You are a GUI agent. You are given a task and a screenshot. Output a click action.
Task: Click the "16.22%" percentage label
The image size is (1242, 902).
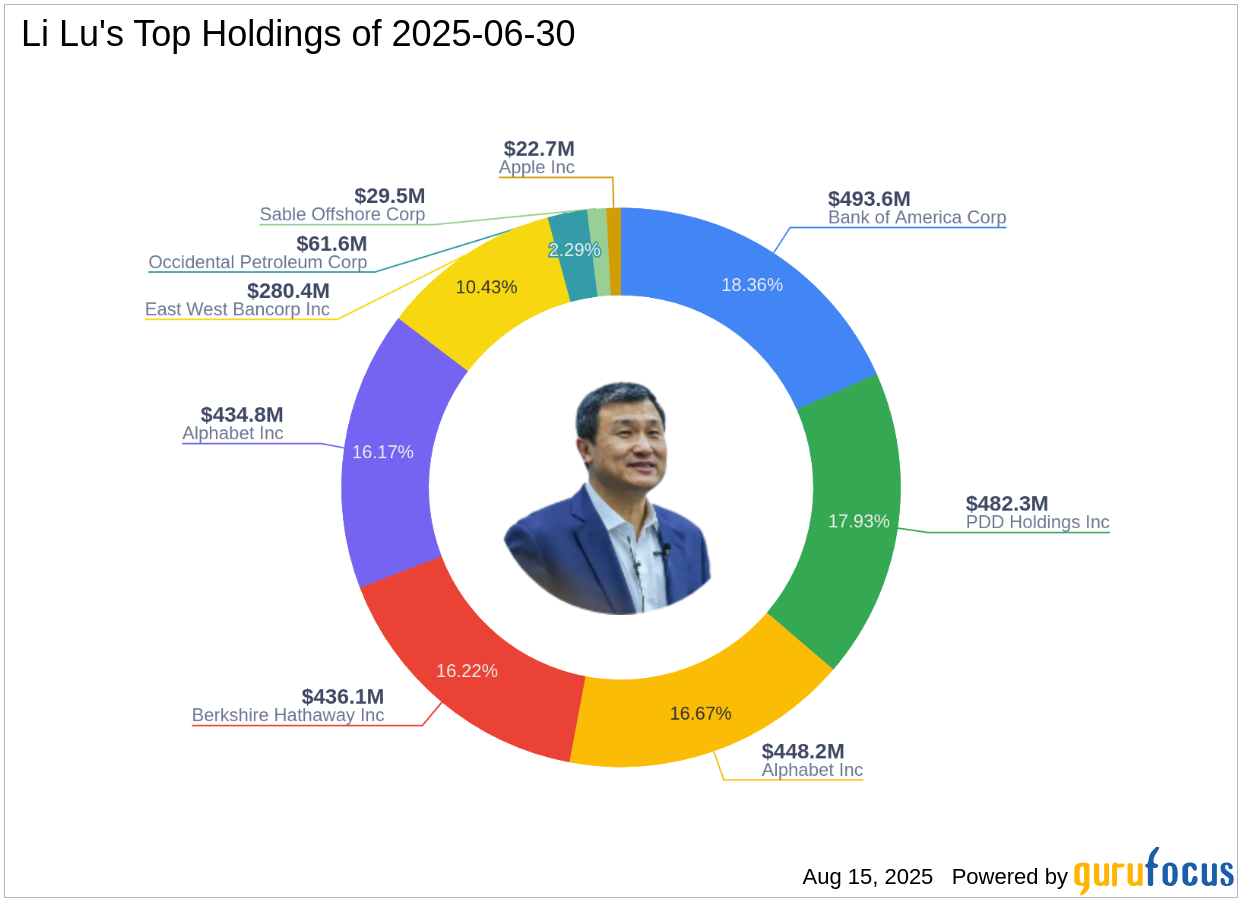click(x=467, y=670)
